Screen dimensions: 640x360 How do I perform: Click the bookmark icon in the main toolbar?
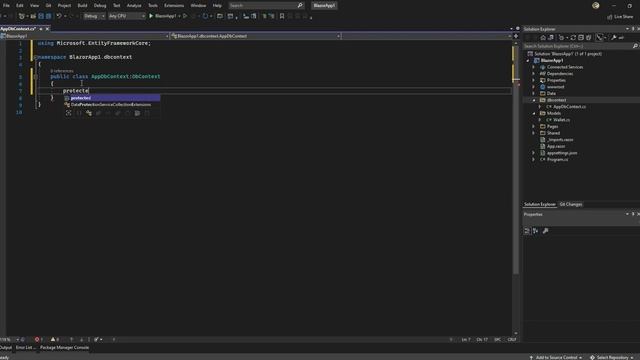[282, 16]
